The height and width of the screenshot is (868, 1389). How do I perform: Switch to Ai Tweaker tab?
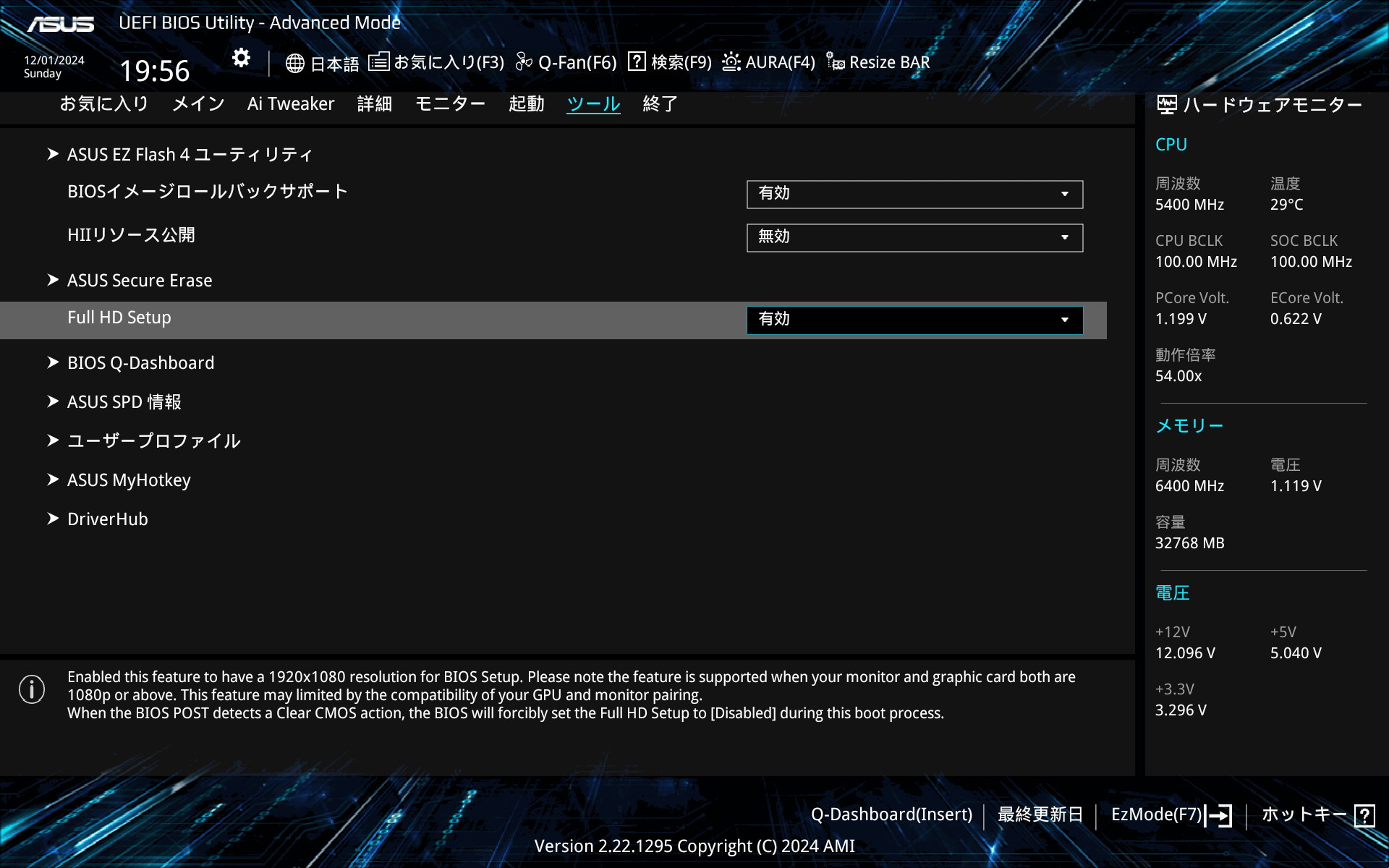click(291, 104)
